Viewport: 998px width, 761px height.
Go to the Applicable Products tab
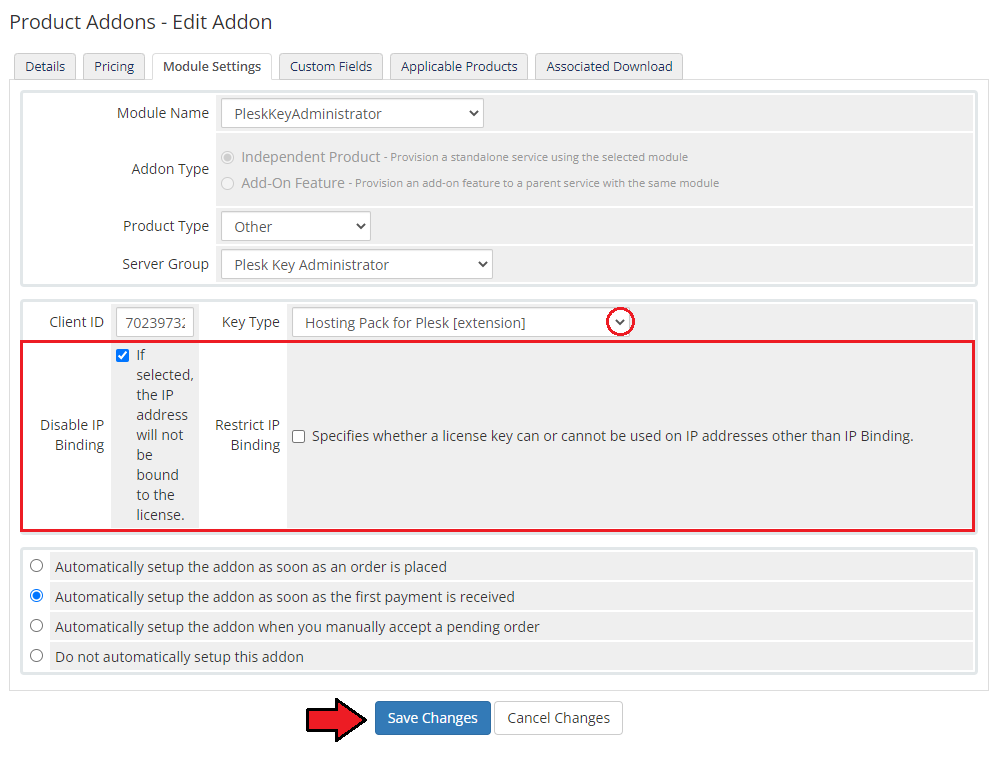[459, 66]
